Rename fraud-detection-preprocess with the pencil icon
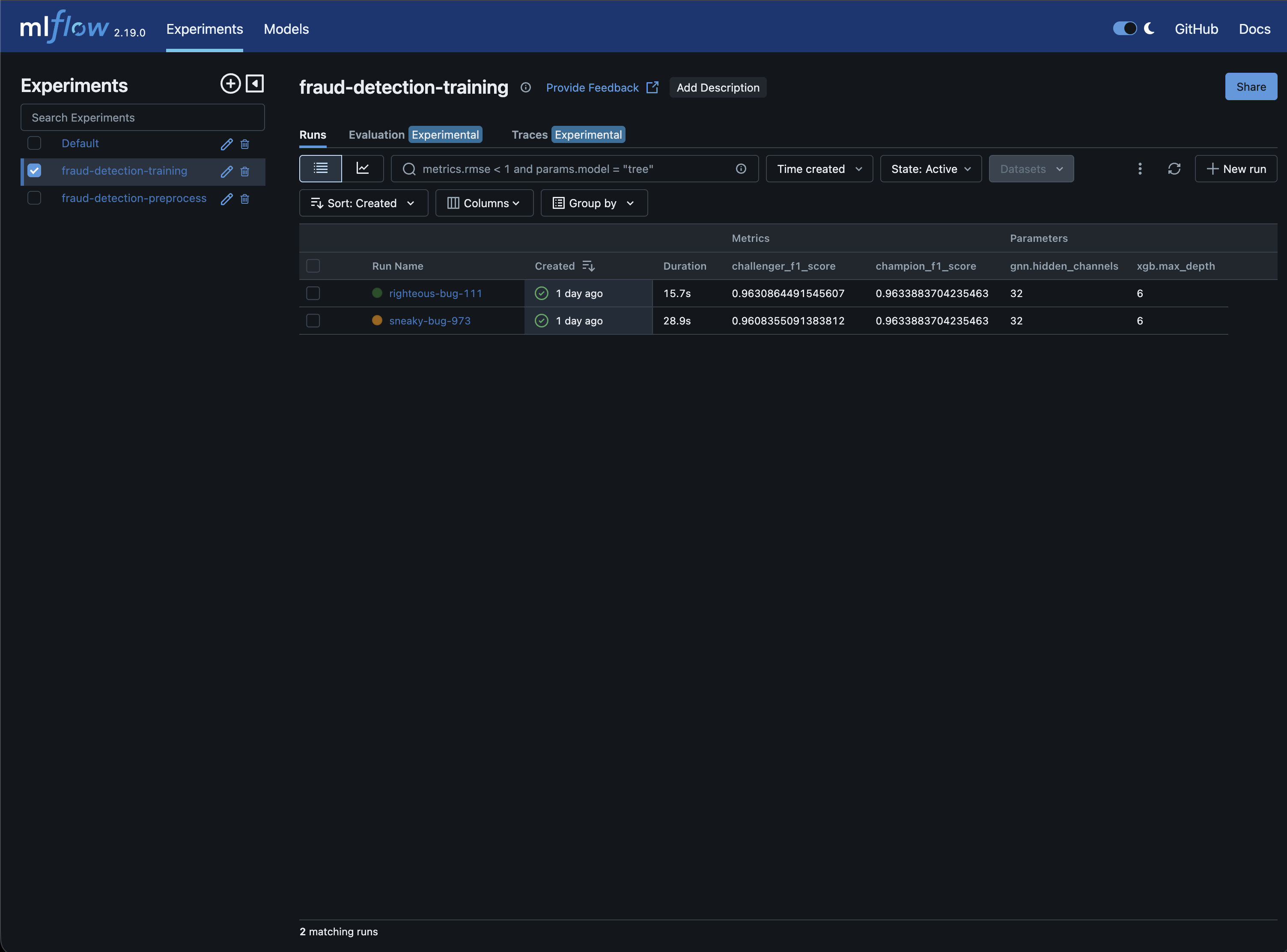Viewport: 1287px width, 952px height. (x=226, y=199)
